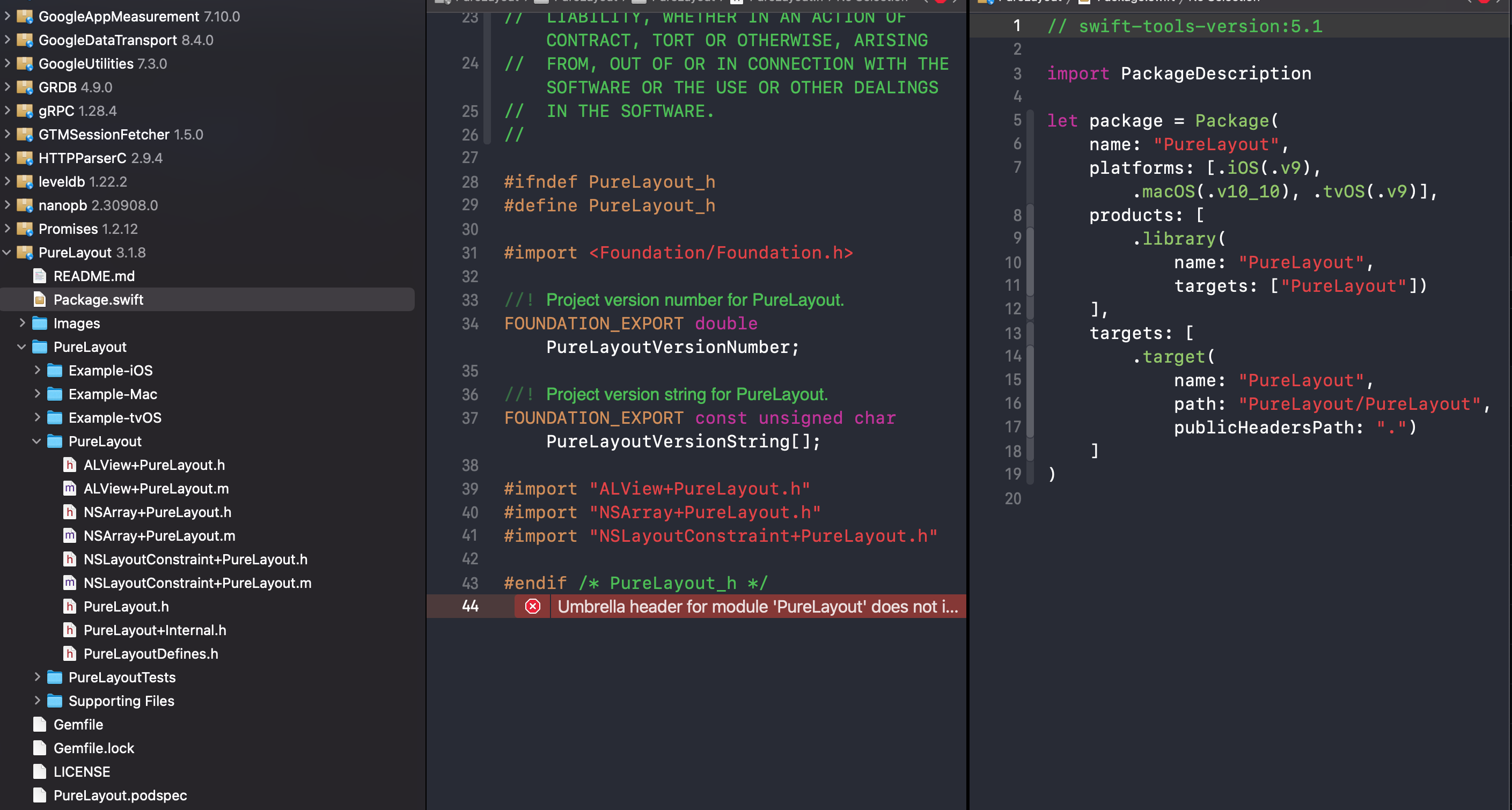Expand the PureLayoutTests folder
Screen dimensions: 1512x810
click(x=38, y=678)
